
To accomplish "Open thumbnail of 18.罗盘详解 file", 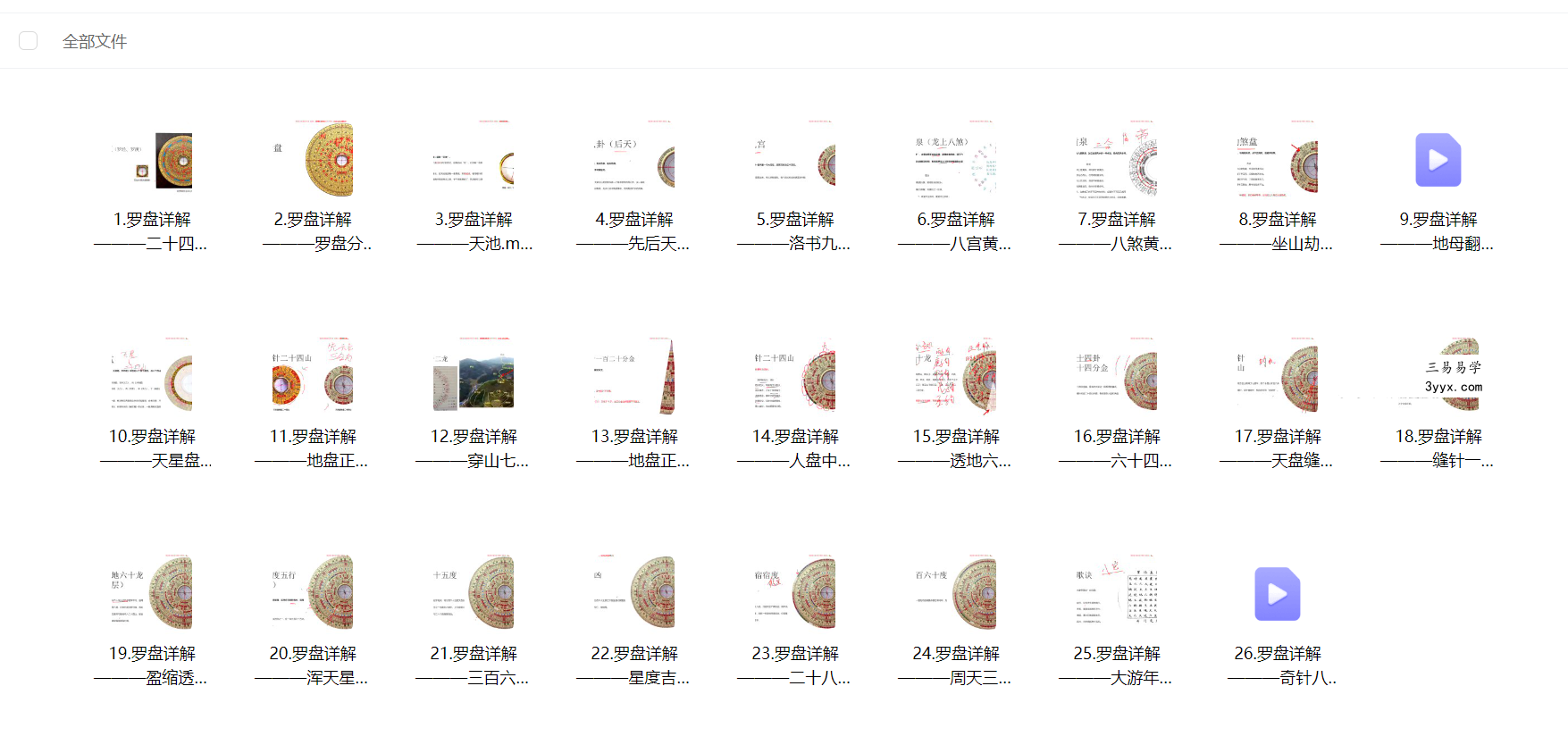I will [1438, 377].
